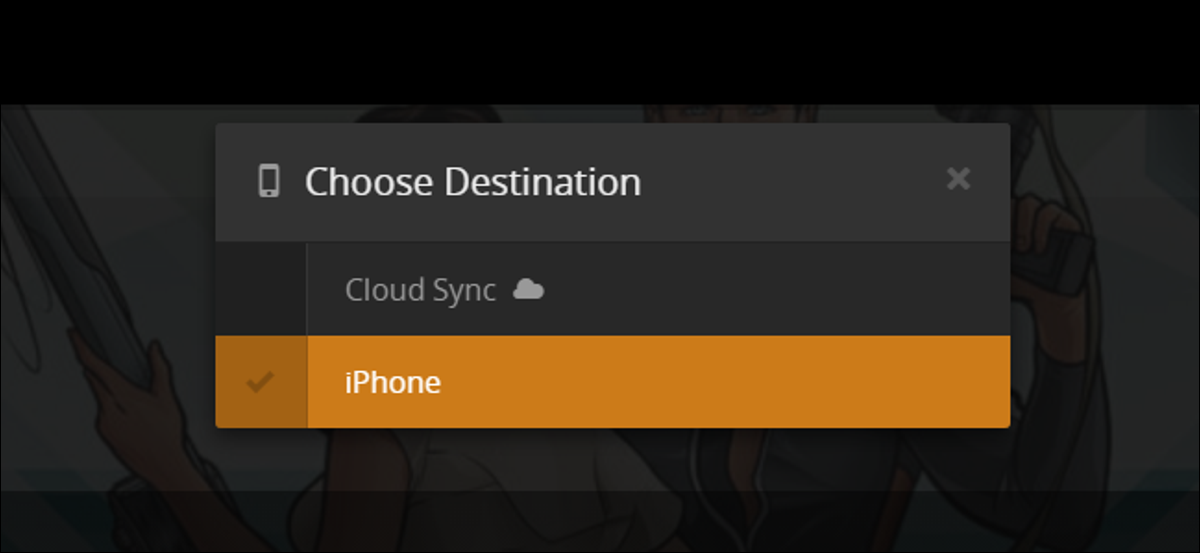This screenshot has width=1200, height=553.
Task: Click the "Cloud Sync" text label
Action: (420, 290)
